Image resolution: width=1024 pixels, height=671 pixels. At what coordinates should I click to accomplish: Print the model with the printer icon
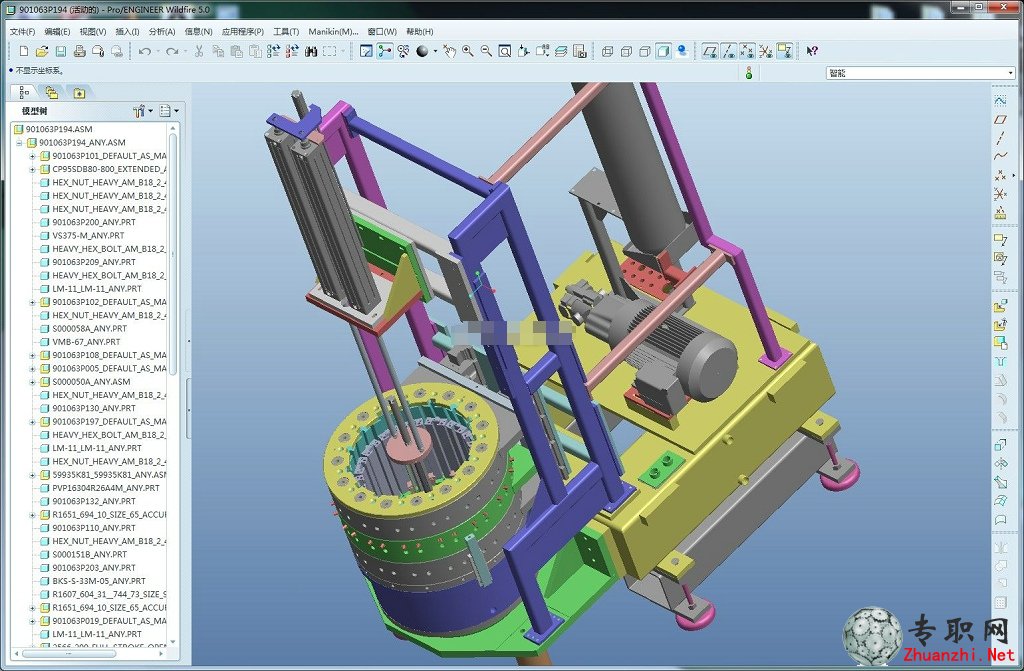[x=80, y=51]
